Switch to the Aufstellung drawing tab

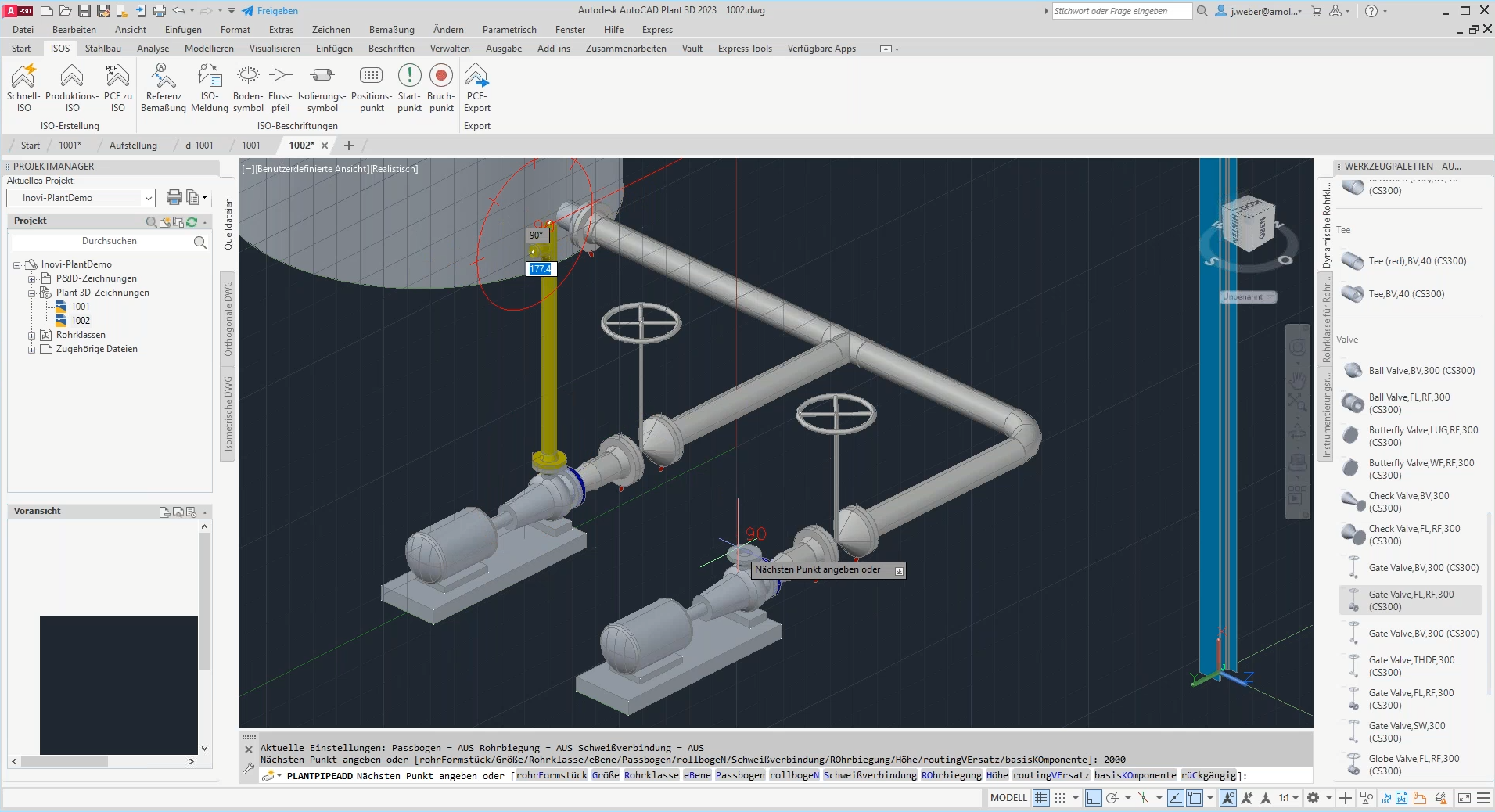(x=133, y=146)
